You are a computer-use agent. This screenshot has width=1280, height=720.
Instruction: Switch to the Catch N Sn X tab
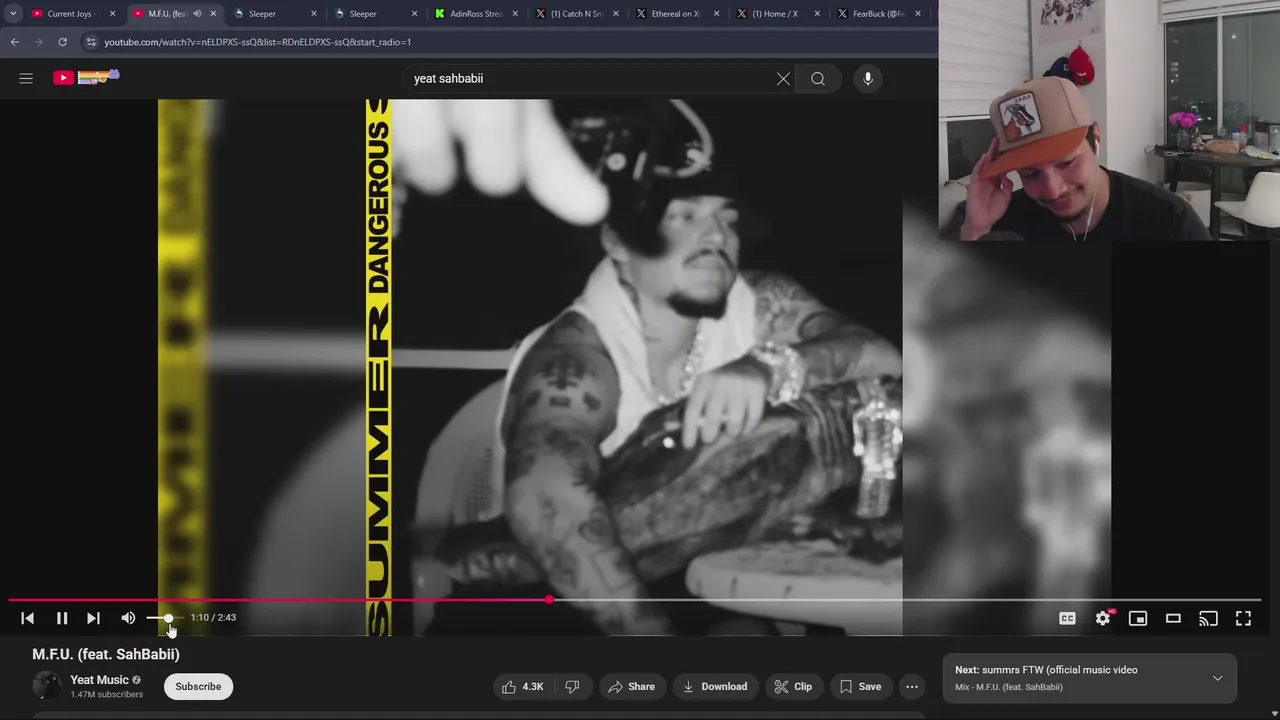click(575, 14)
